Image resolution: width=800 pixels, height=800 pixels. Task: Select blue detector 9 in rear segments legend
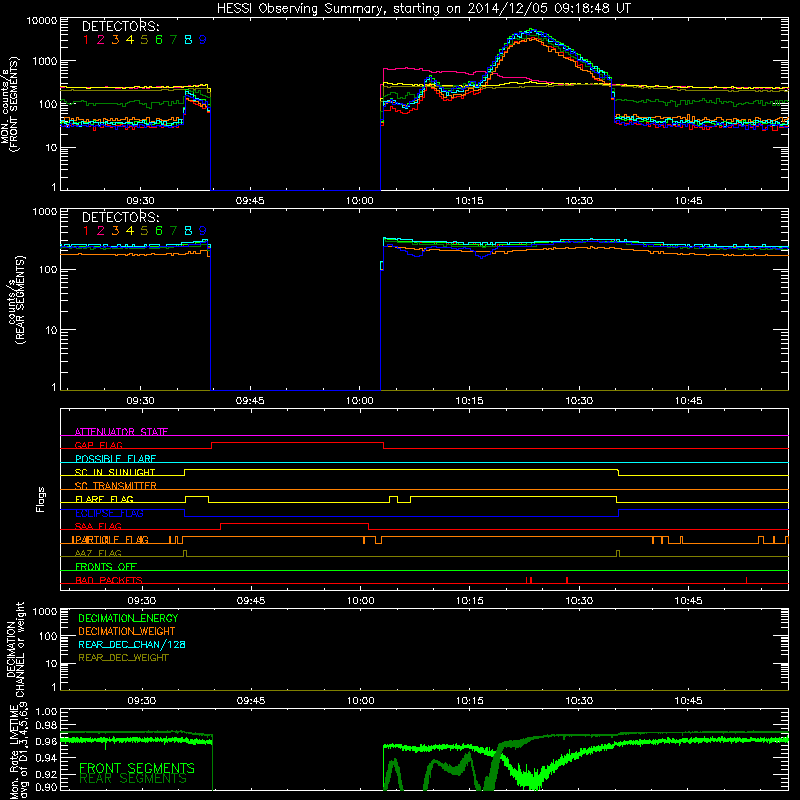pos(203,231)
